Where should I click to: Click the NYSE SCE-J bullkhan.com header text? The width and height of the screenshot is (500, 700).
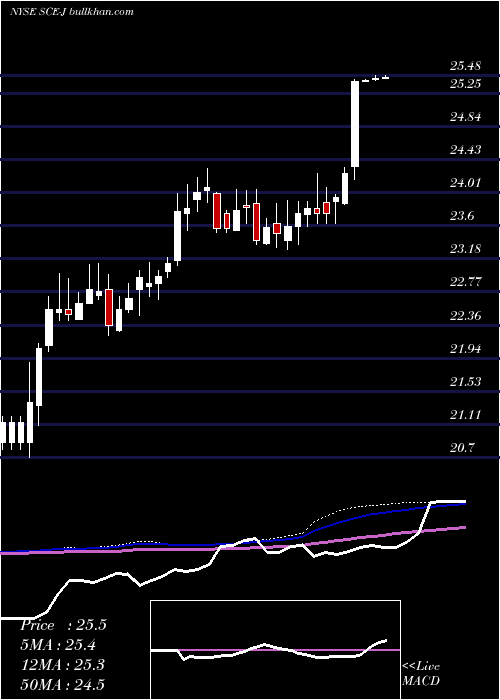tap(72, 11)
